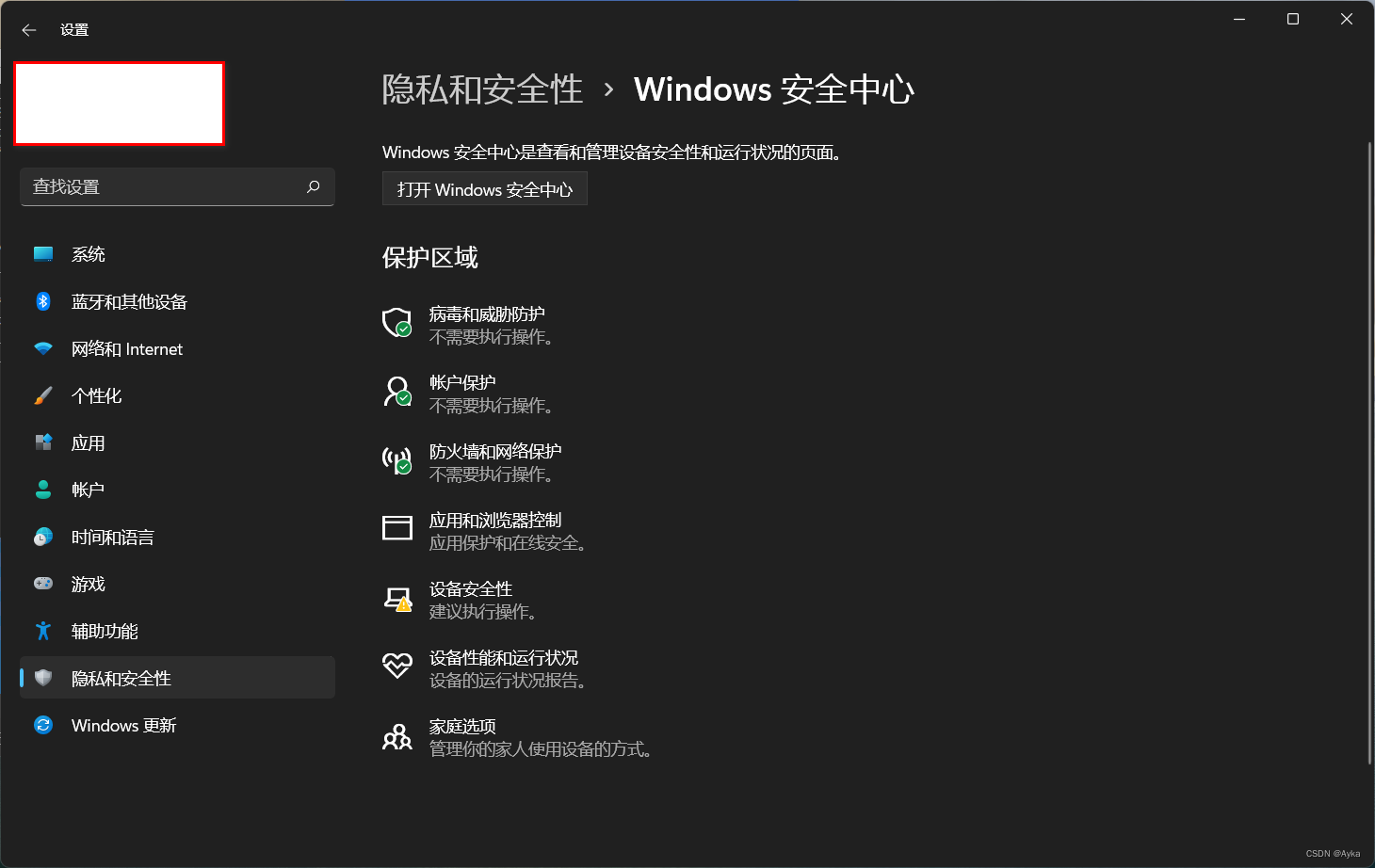Select 个性化 in the sidebar
The image size is (1375, 868).
click(x=177, y=395)
